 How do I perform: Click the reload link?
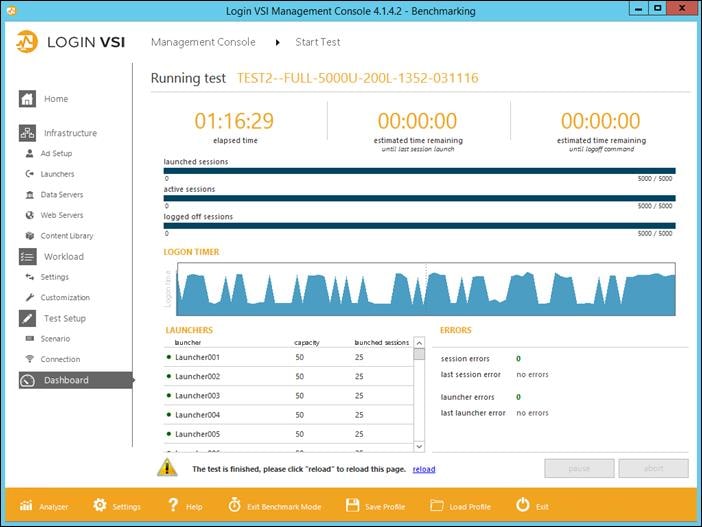[424, 469]
